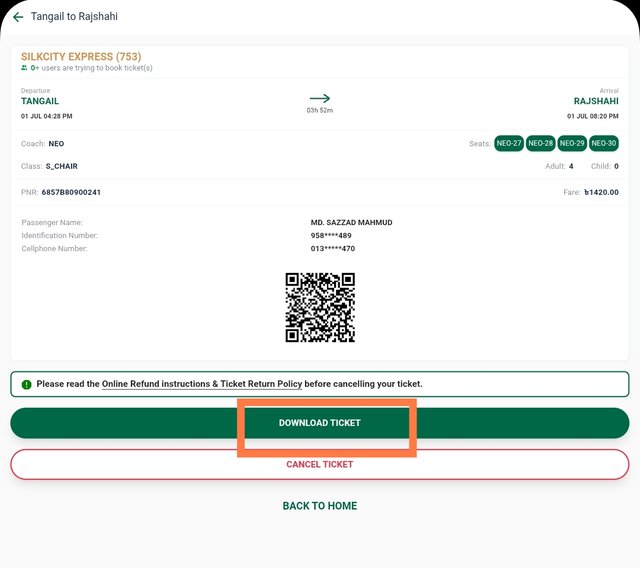Click the journey direction arrow icon
Image resolution: width=640 pixels, height=568 pixels.
click(x=320, y=98)
